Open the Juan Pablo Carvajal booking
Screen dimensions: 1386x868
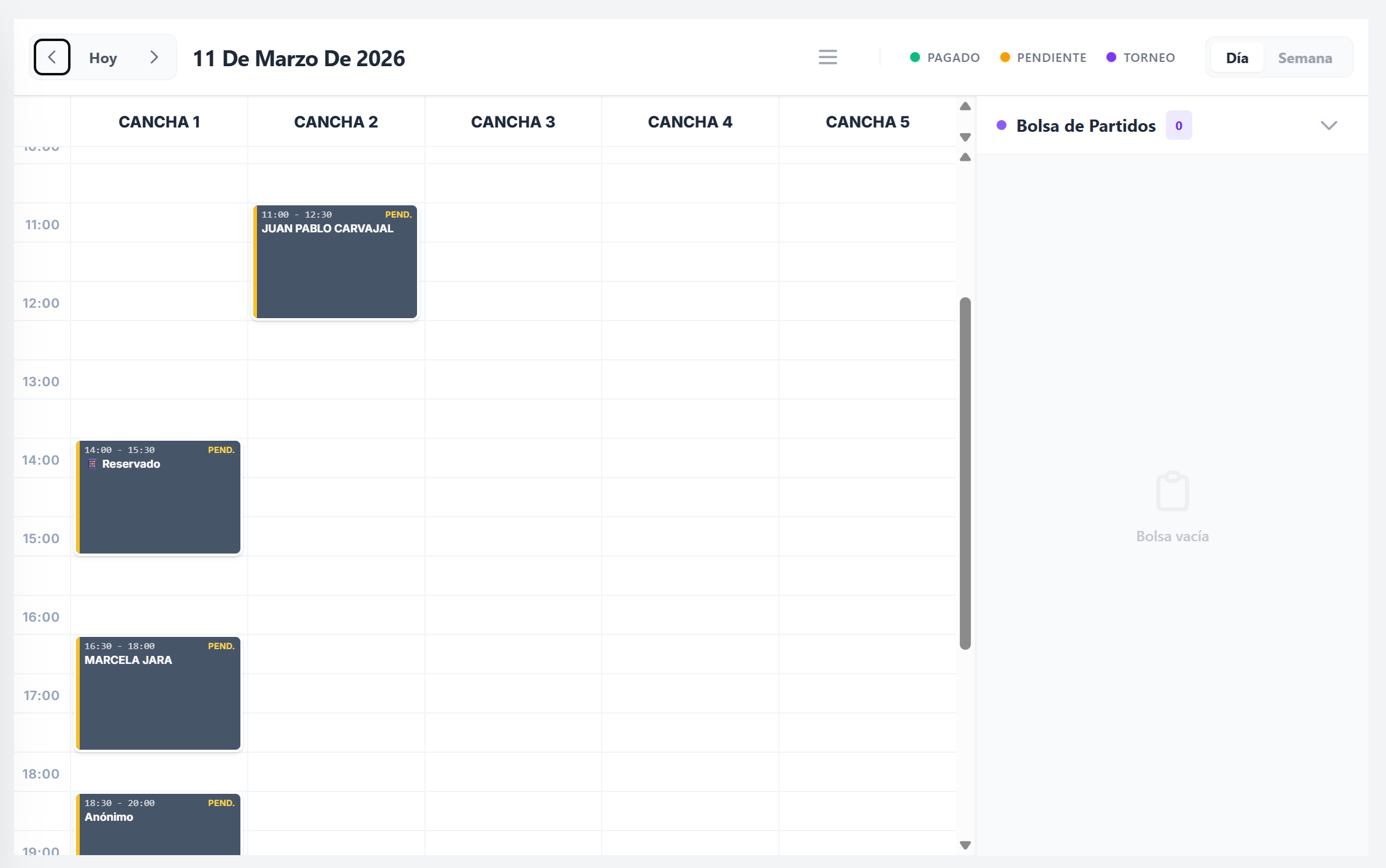tap(335, 262)
